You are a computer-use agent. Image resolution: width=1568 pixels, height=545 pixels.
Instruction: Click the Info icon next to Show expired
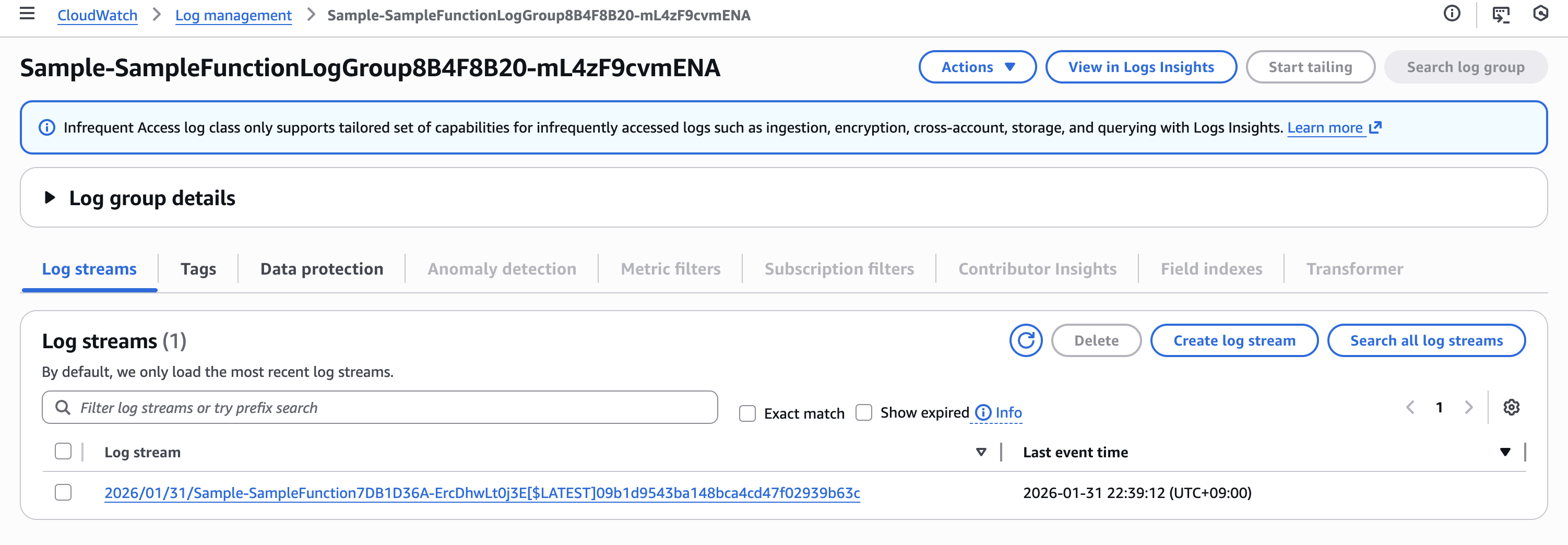[983, 413]
